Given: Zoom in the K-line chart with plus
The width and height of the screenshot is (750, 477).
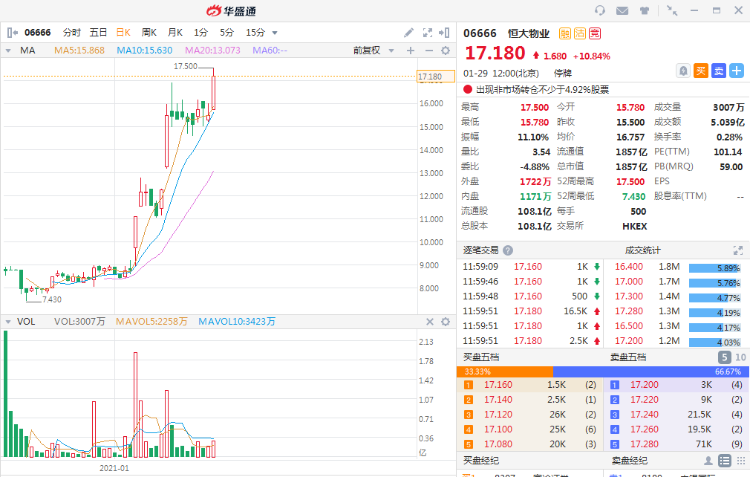Looking at the screenshot, I should point(410,50).
